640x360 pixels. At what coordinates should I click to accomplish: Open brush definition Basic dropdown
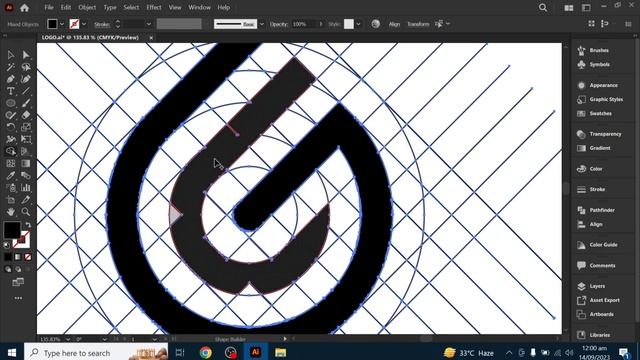pyautogui.click(x=262, y=24)
